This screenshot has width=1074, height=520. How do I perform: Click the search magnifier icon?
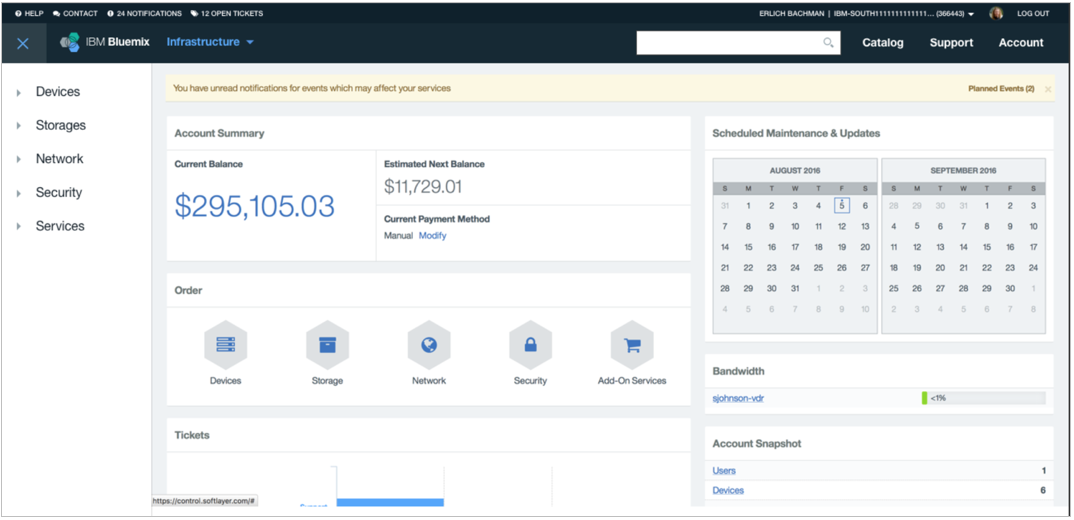pyautogui.click(x=828, y=43)
